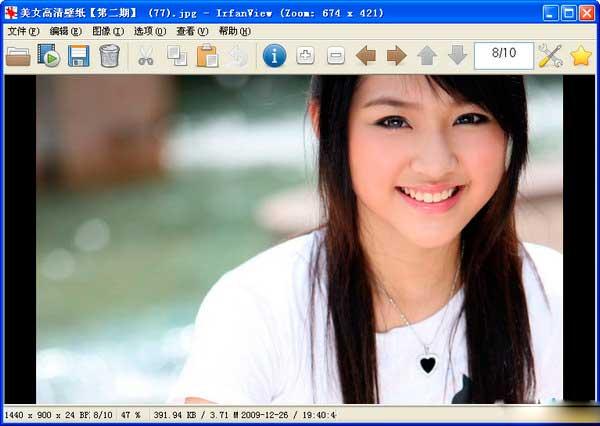The height and width of the screenshot is (426, 600).
Task: Click the IrfanView red icon in title bar
Action: coord(11,13)
